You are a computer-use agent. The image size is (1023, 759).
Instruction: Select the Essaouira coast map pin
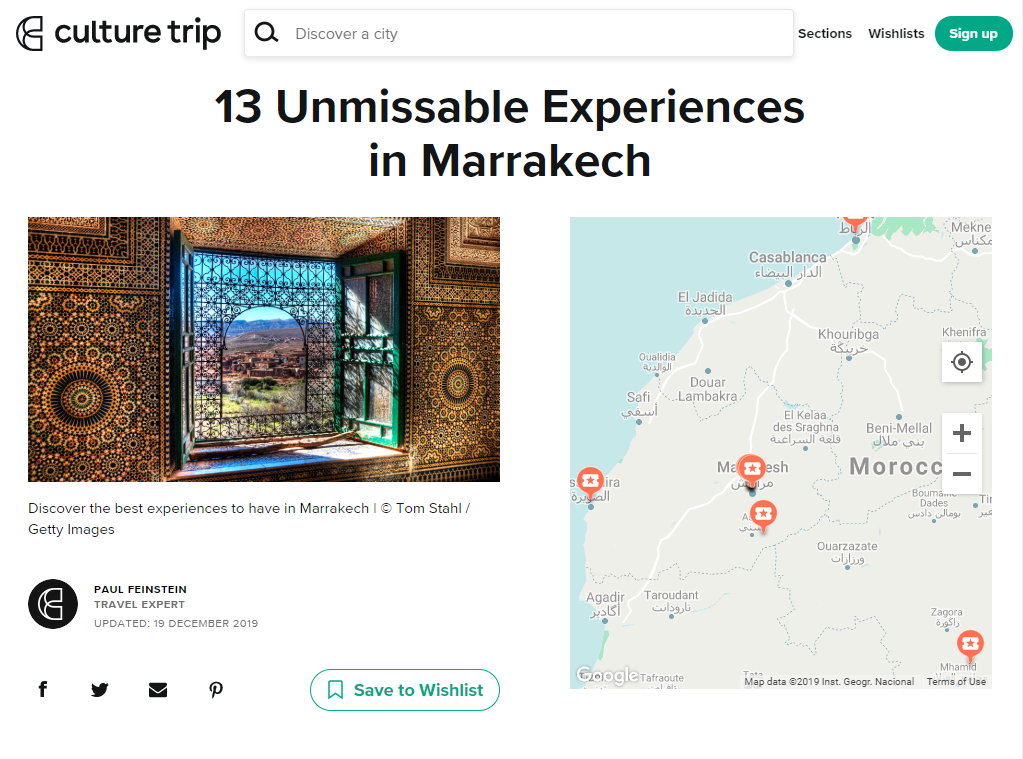(x=590, y=482)
